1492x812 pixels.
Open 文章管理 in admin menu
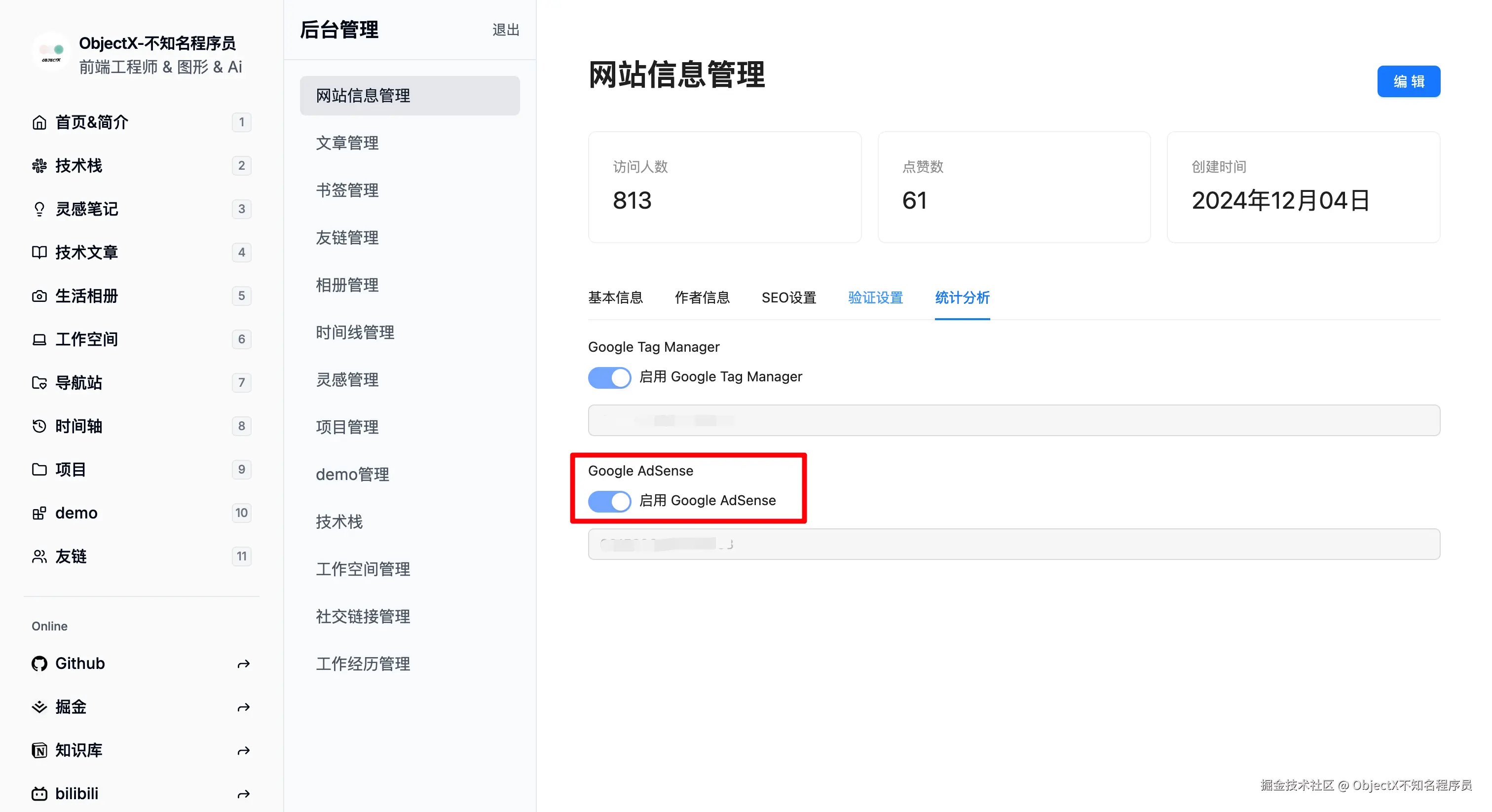pyautogui.click(x=347, y=143)
